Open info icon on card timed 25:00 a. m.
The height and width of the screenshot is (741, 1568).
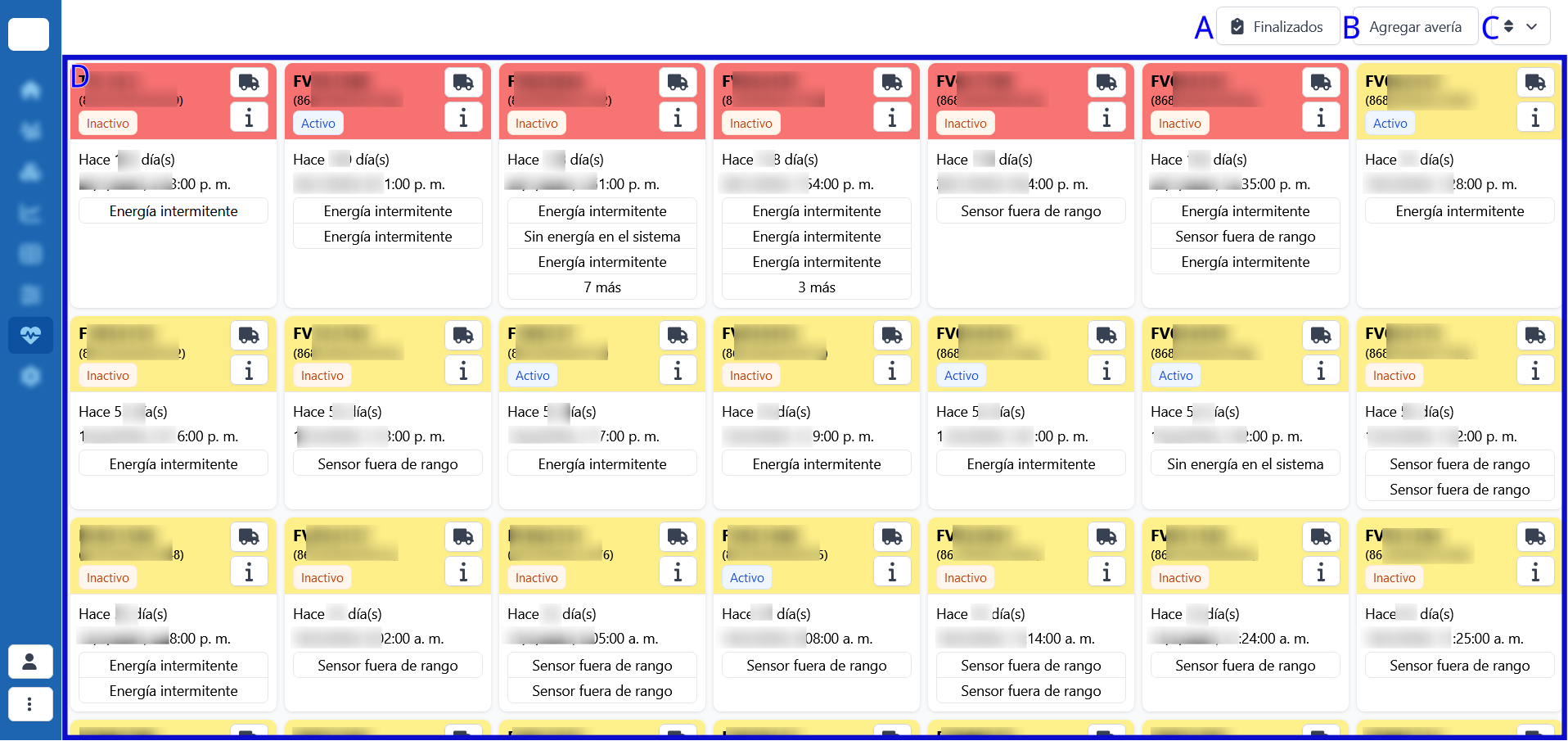[1535, 572]
